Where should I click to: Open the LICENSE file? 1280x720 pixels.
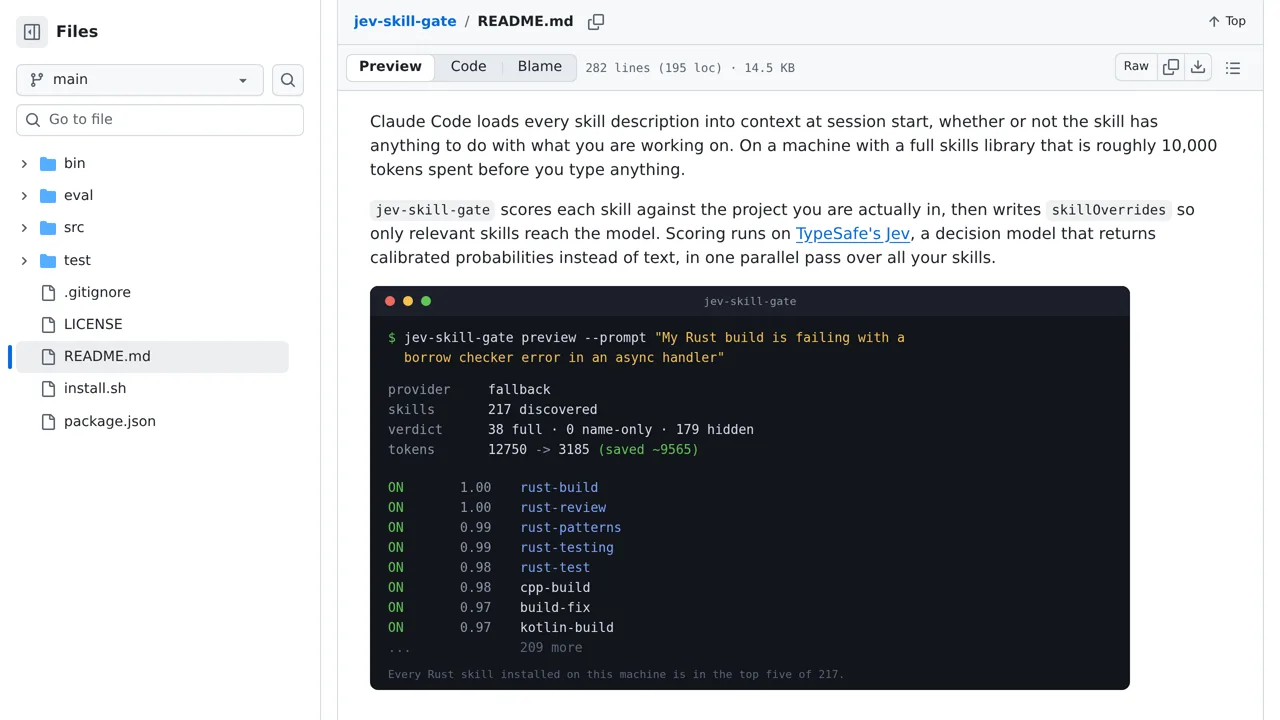[x=93, y=324]
